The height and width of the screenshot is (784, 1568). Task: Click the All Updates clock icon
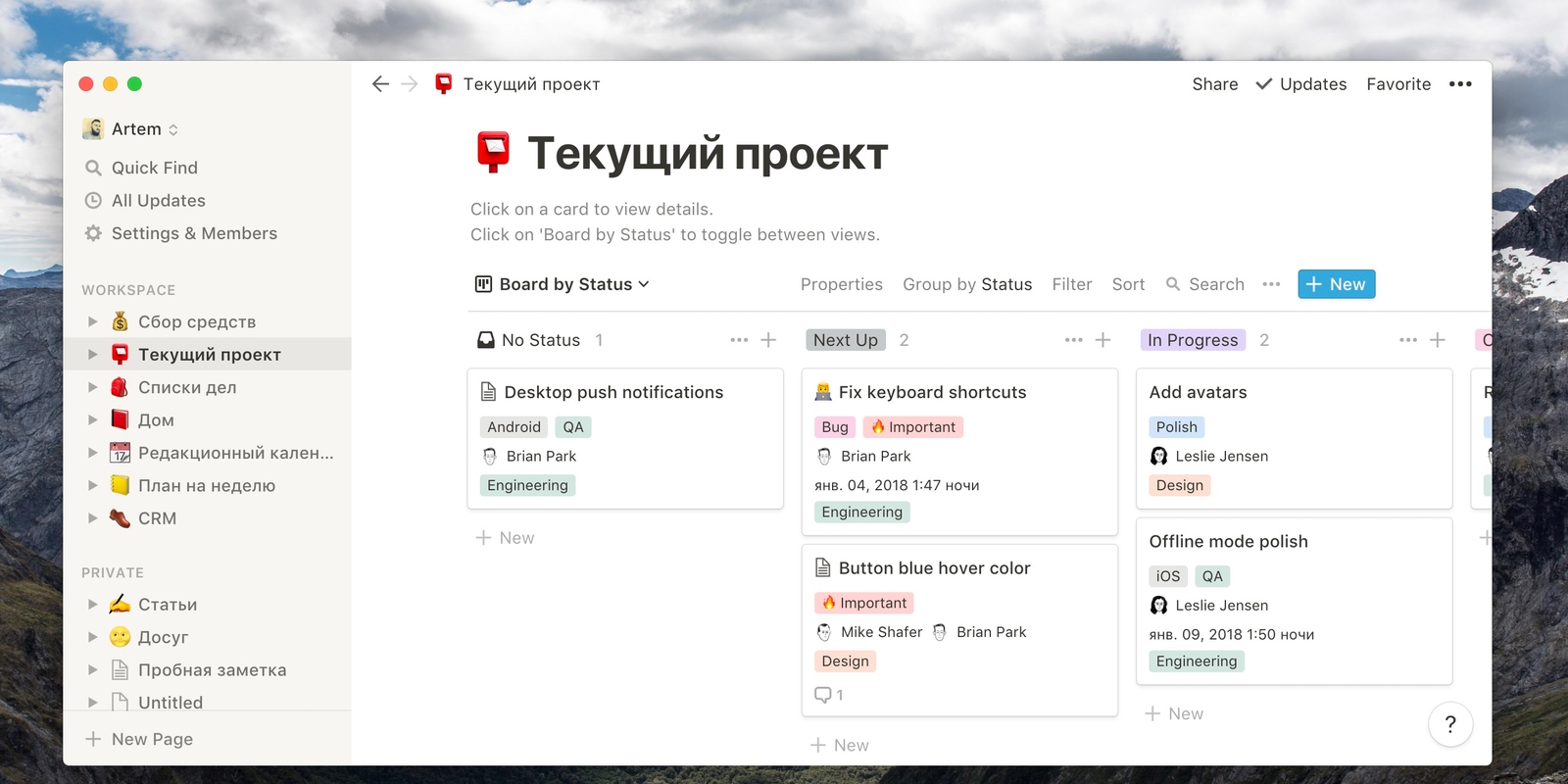[x=93, y=201]
